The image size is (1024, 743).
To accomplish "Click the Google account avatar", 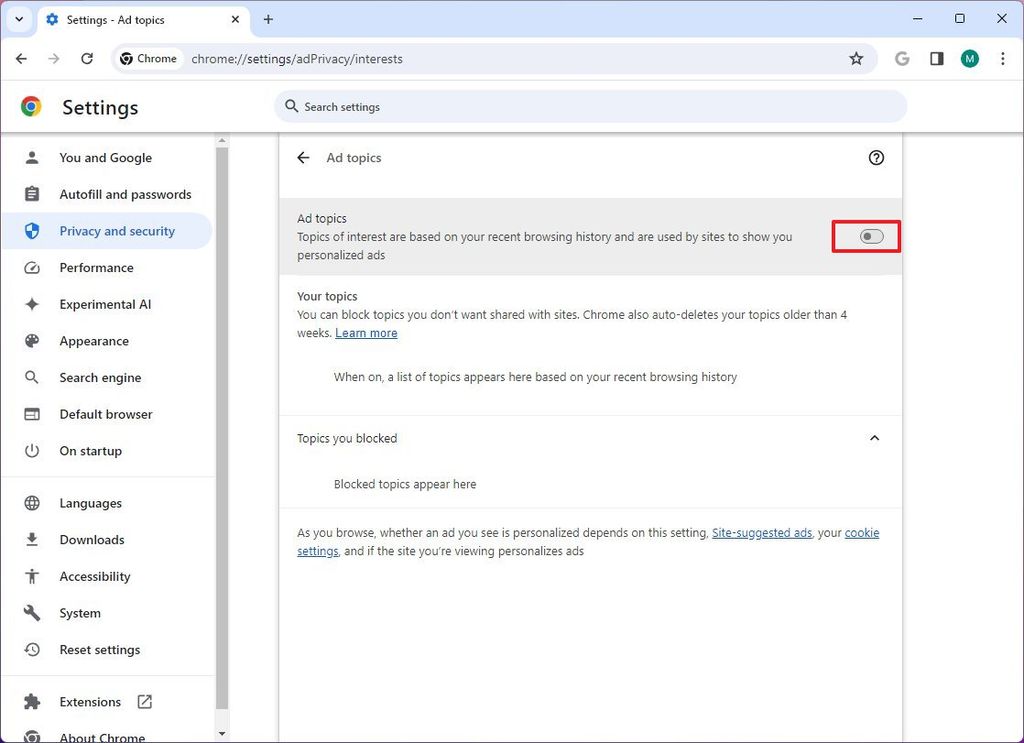I will 969,58.
